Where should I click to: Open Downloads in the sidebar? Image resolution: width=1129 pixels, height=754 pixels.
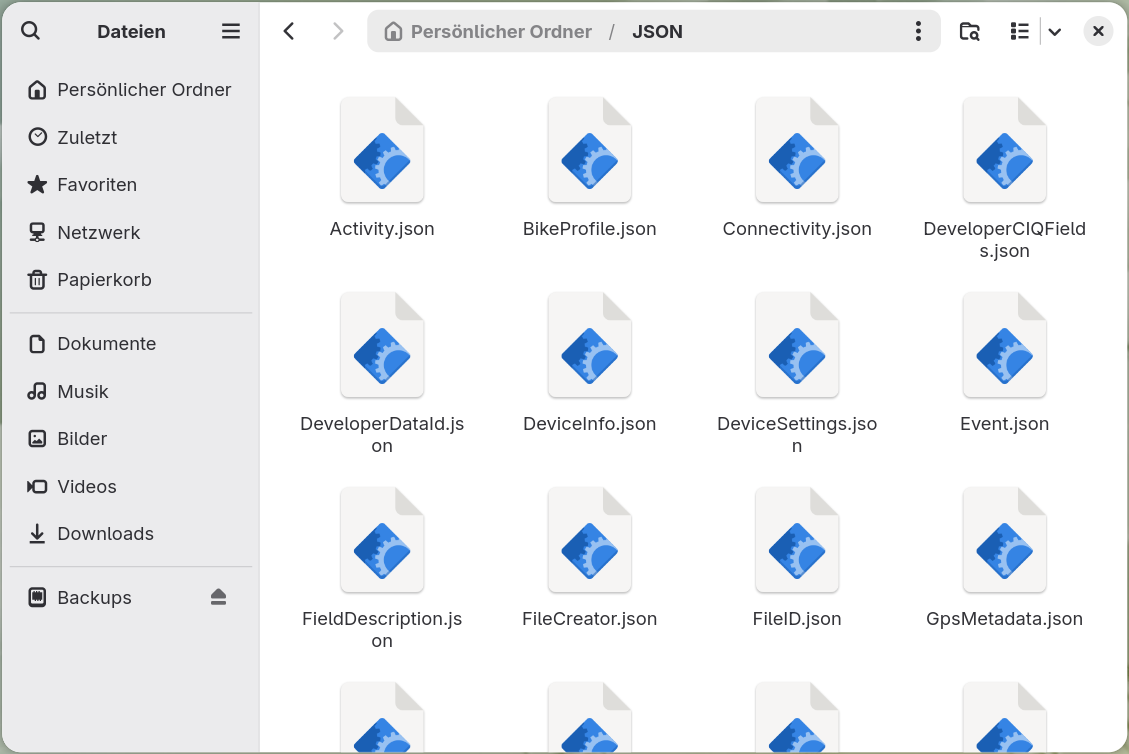[x=131, y=534]
